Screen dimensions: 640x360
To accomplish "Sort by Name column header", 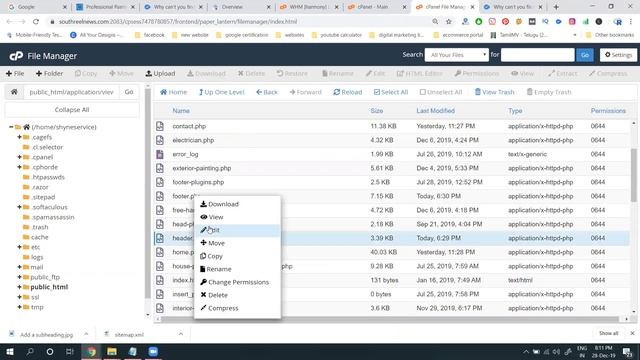I will tap(181, 111).
